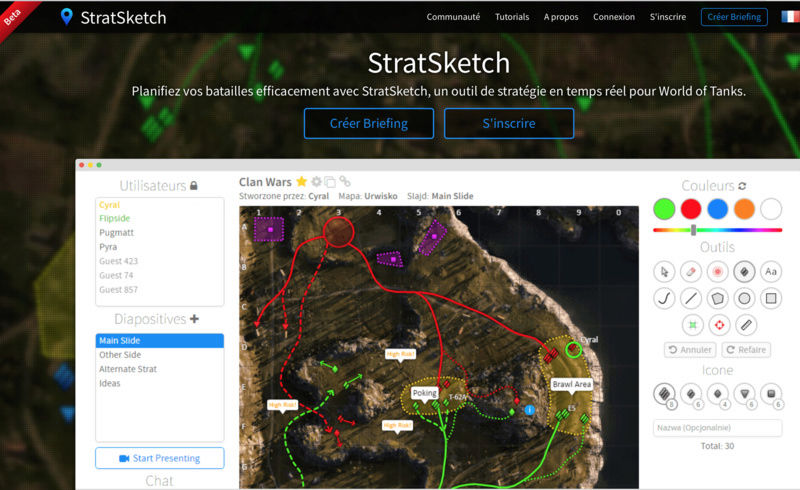Open the Communauté menu item
This screenshot has width=800, height=490.
click(x=453, y=17)
